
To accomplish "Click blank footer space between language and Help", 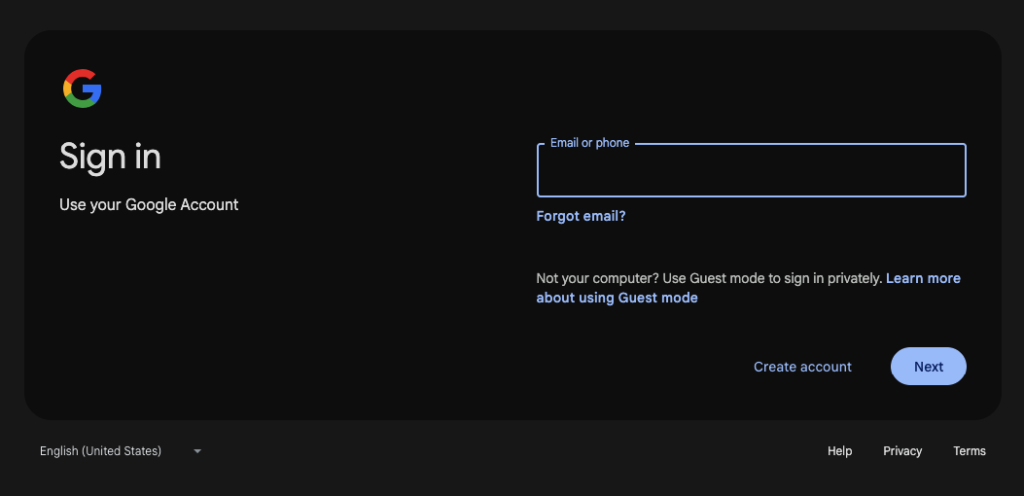I will point(500,451).
